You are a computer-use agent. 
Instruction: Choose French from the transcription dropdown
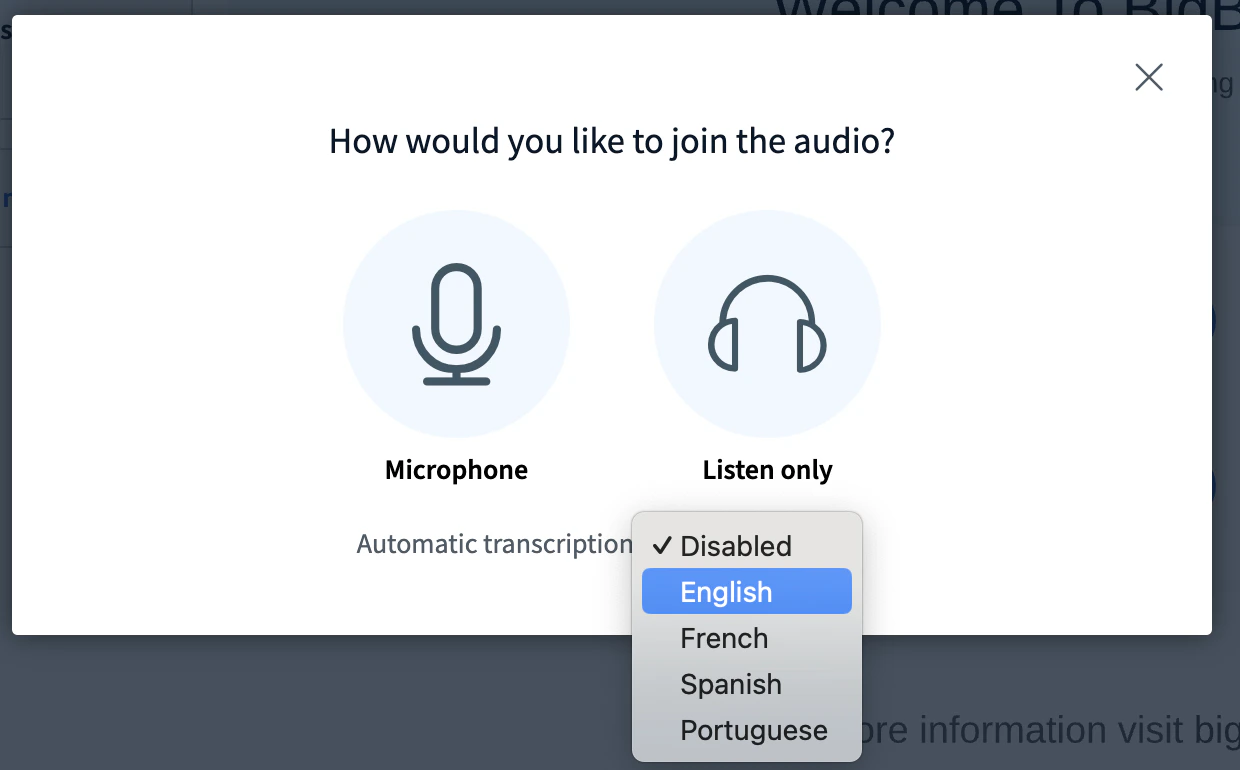[724, 638]
